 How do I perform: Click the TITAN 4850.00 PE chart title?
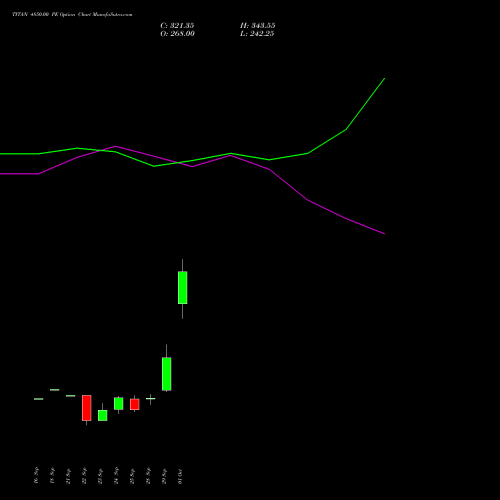click(x=72, y=15)
